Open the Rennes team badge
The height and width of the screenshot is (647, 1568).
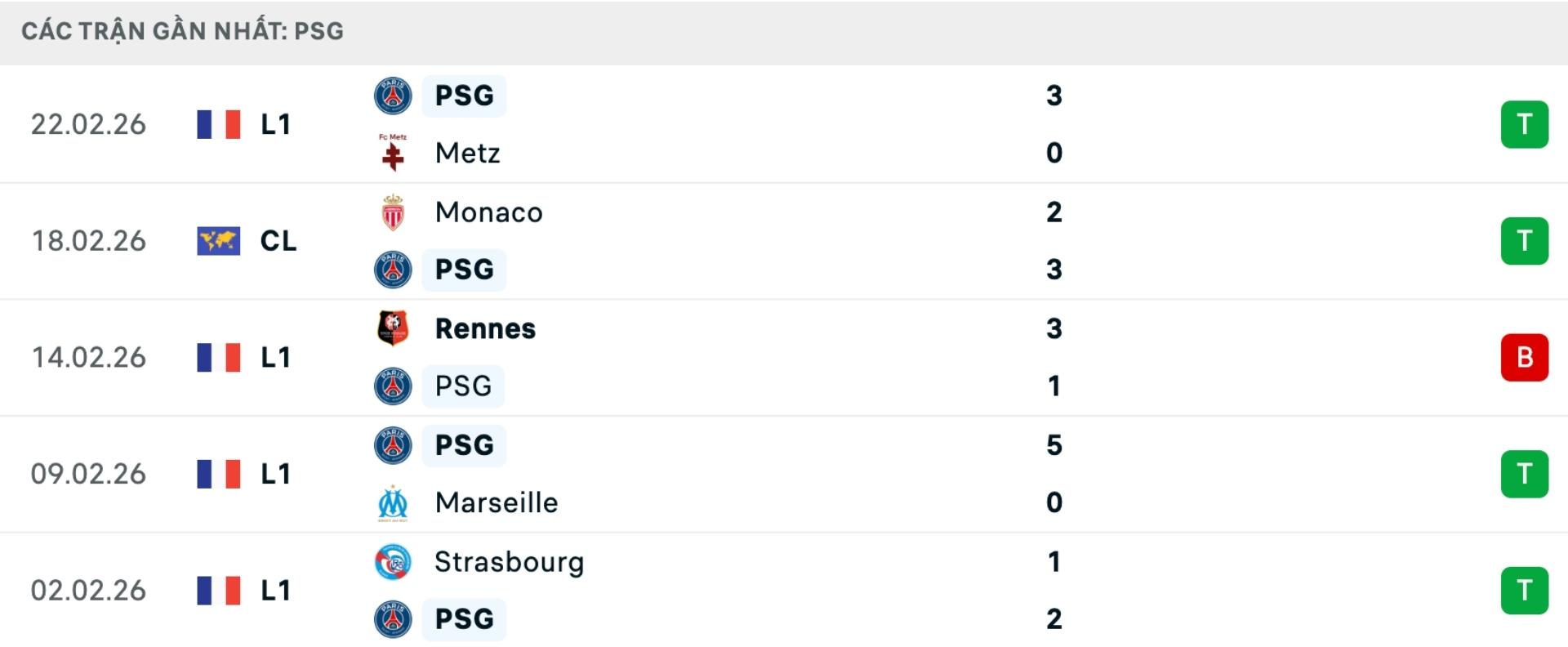(x=393, y=328)
